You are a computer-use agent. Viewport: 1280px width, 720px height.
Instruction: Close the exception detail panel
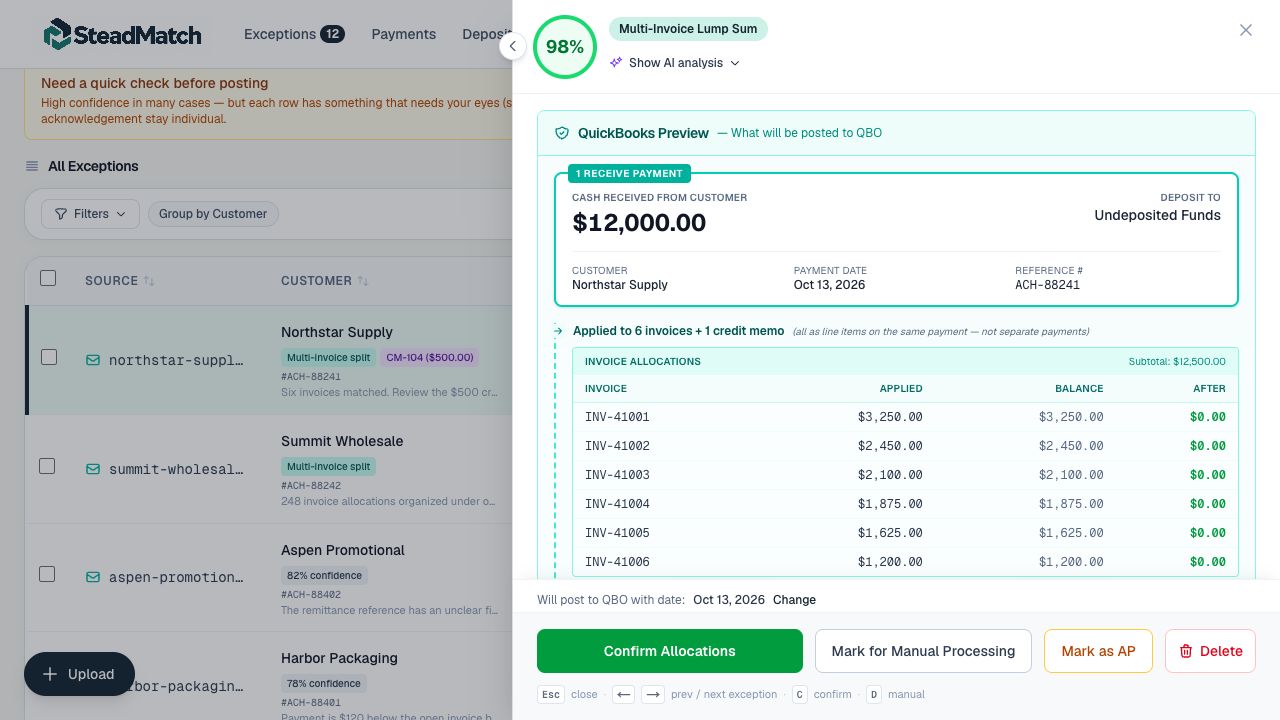click(1245, 30)
